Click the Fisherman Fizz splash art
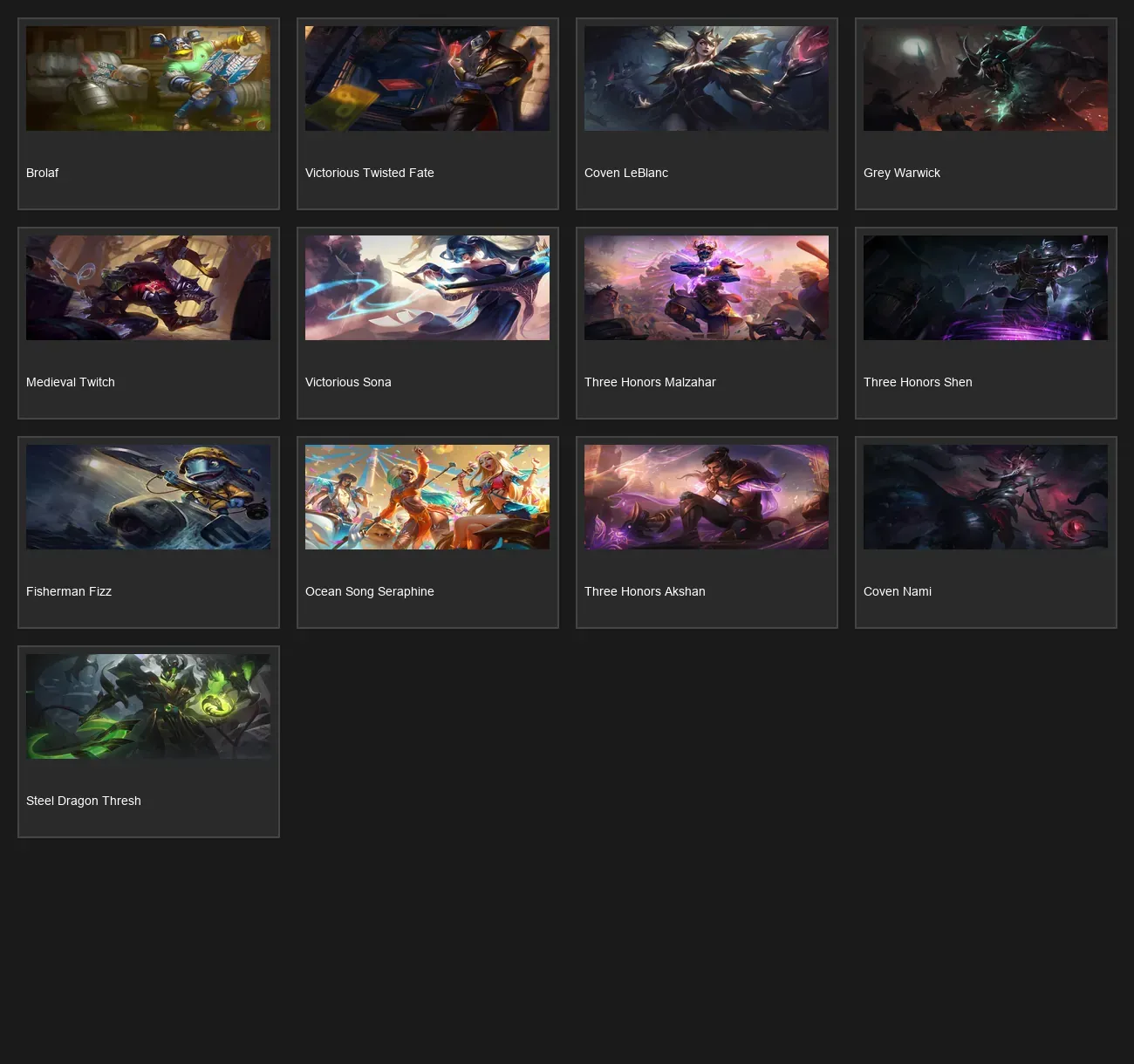Image resolution: width=1134 pixels, height=1064 pixels. tap(148, 497)
